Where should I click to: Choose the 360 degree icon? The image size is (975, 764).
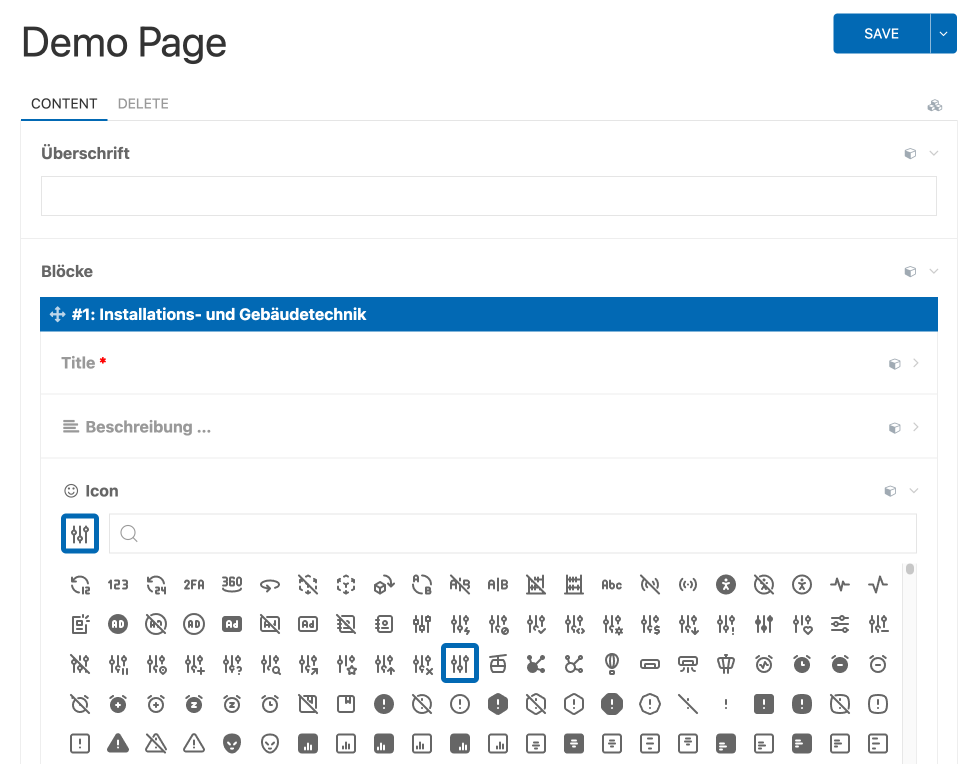pos(232,585)
